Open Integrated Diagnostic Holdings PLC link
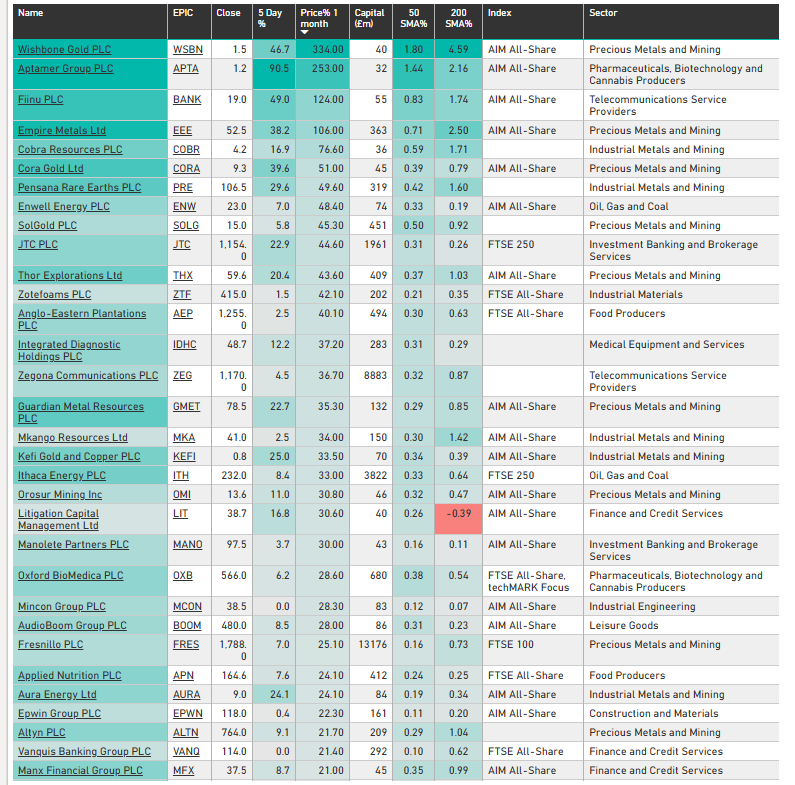 pos(69,350)
